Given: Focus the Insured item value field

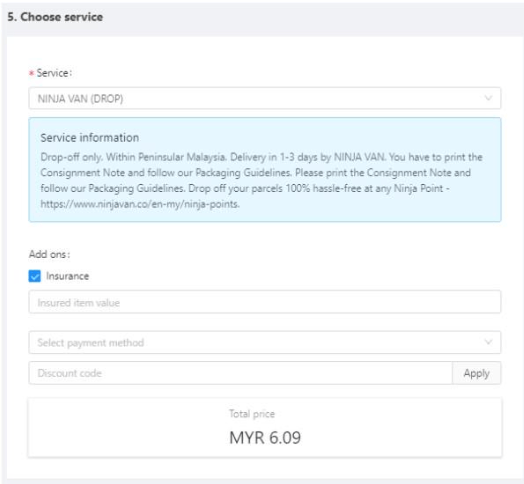Looking at the screenshot, I should [265, 302].
